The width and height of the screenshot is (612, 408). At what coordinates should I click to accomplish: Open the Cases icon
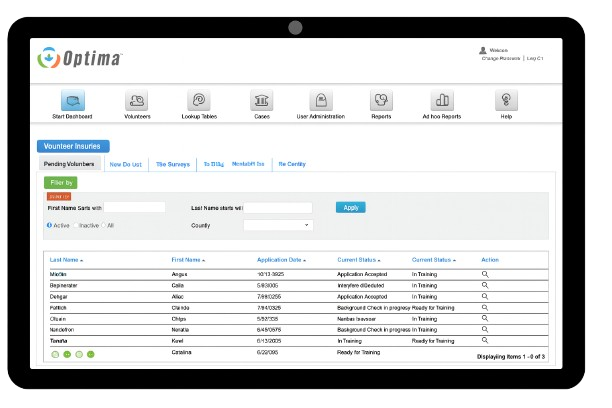(261, 101)
